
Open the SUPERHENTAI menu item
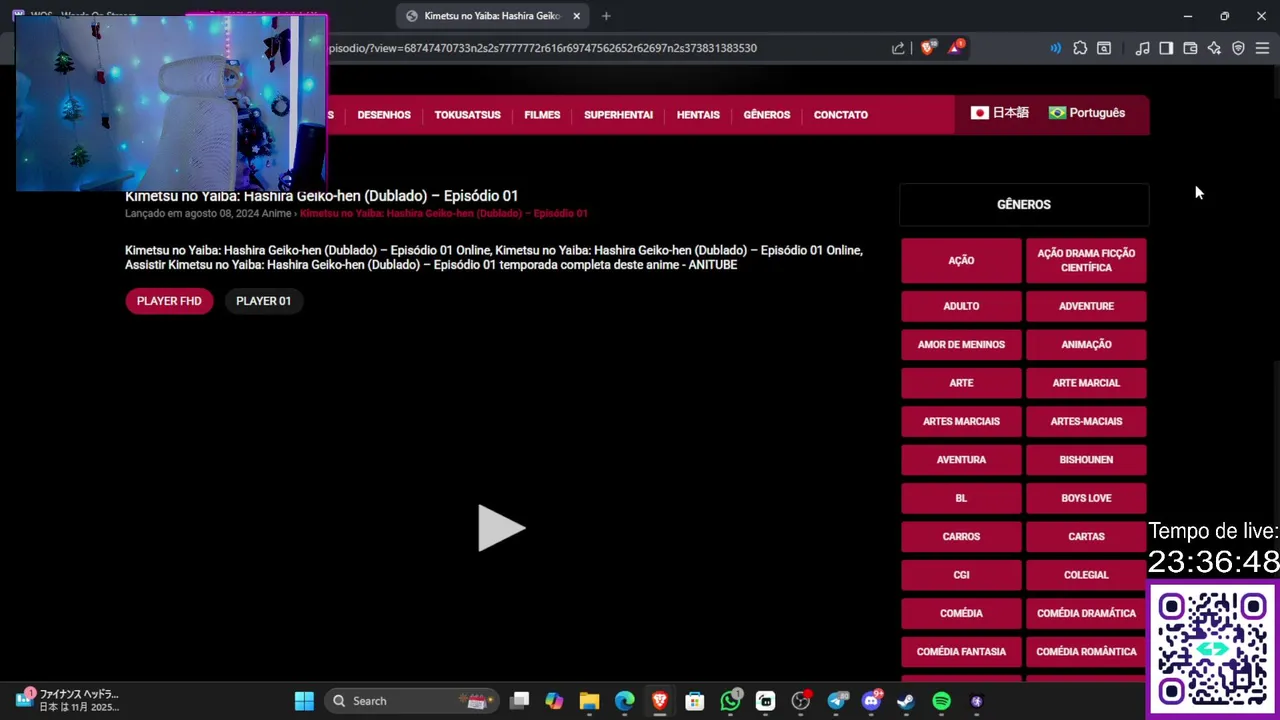618,115
